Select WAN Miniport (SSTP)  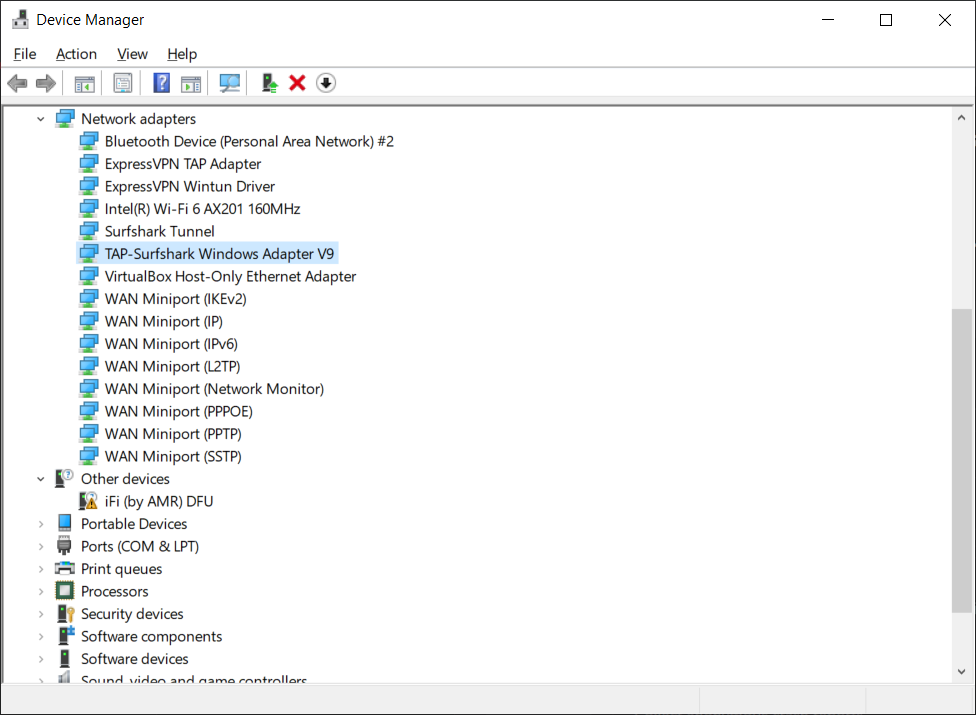tap(173, 456)
